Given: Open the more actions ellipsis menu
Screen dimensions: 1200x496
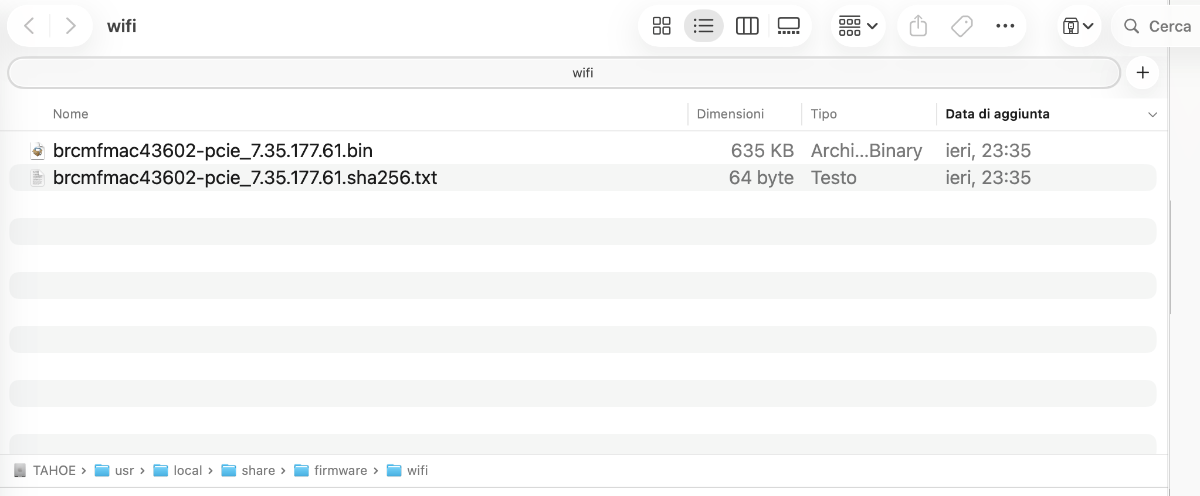Looking at the screenshot, I should pos(1005,27).
